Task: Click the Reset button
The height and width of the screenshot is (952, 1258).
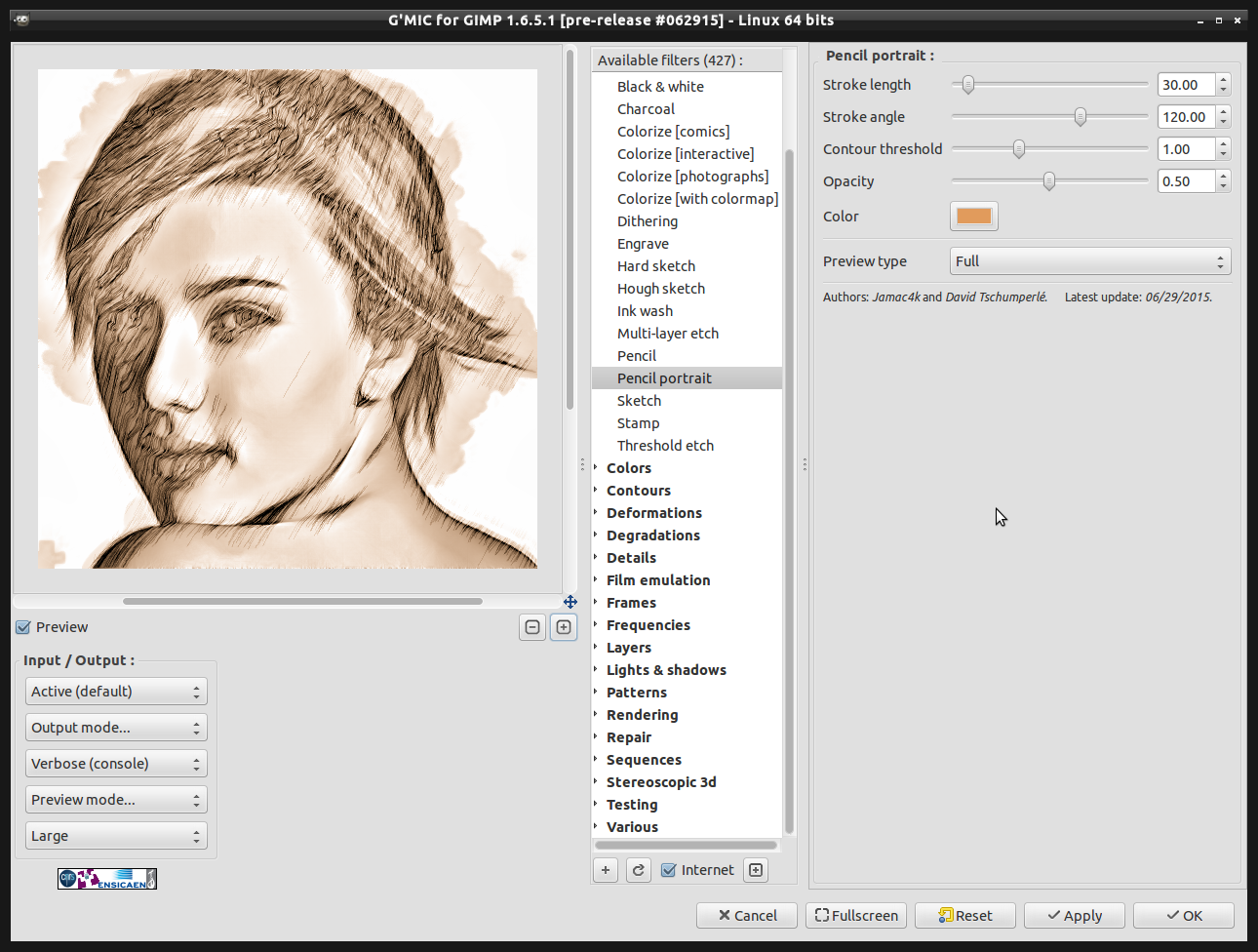Action: click(x=965, y=916)
